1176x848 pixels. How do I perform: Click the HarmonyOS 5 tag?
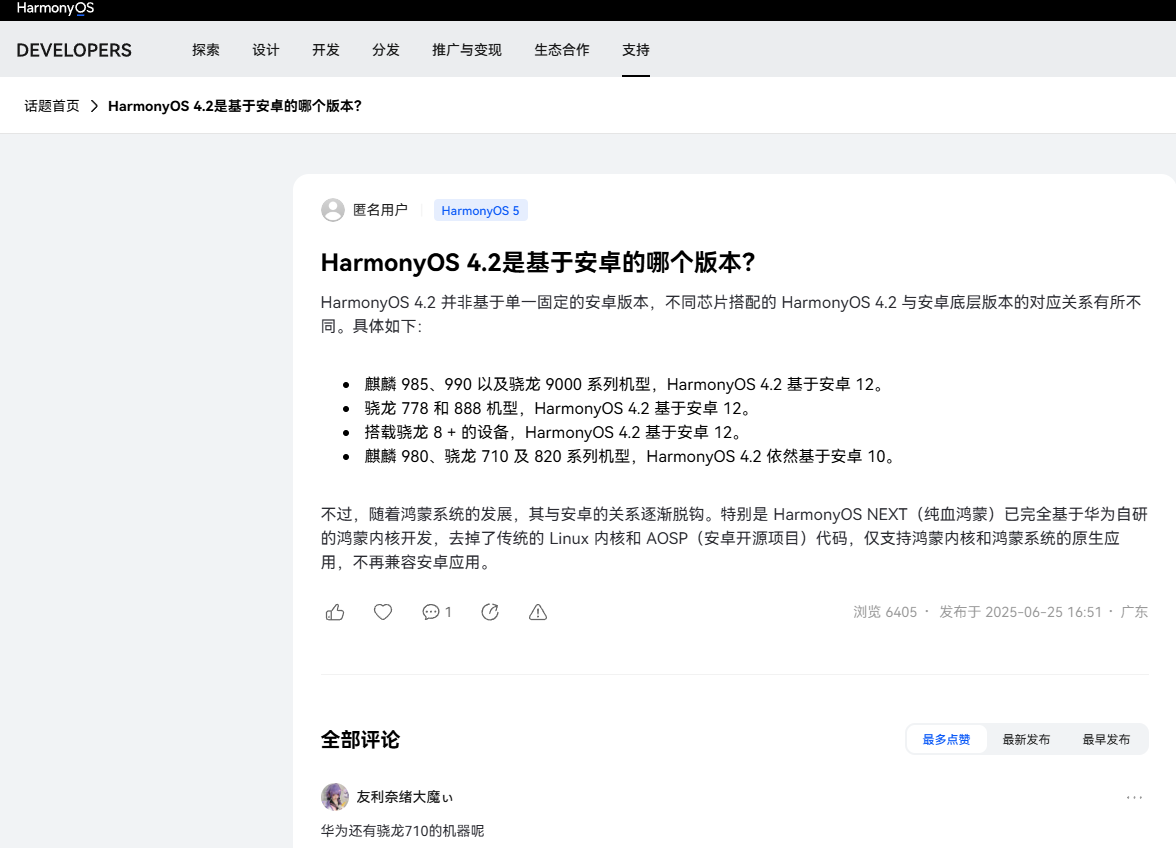coord(480,211)
